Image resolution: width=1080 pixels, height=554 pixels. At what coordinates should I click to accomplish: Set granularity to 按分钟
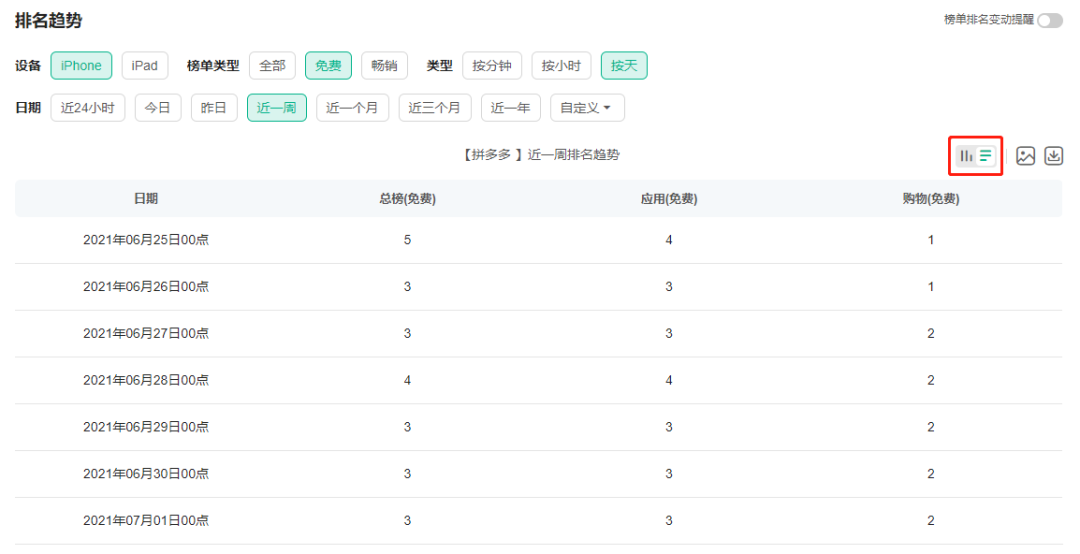click(x=492, y=65)
